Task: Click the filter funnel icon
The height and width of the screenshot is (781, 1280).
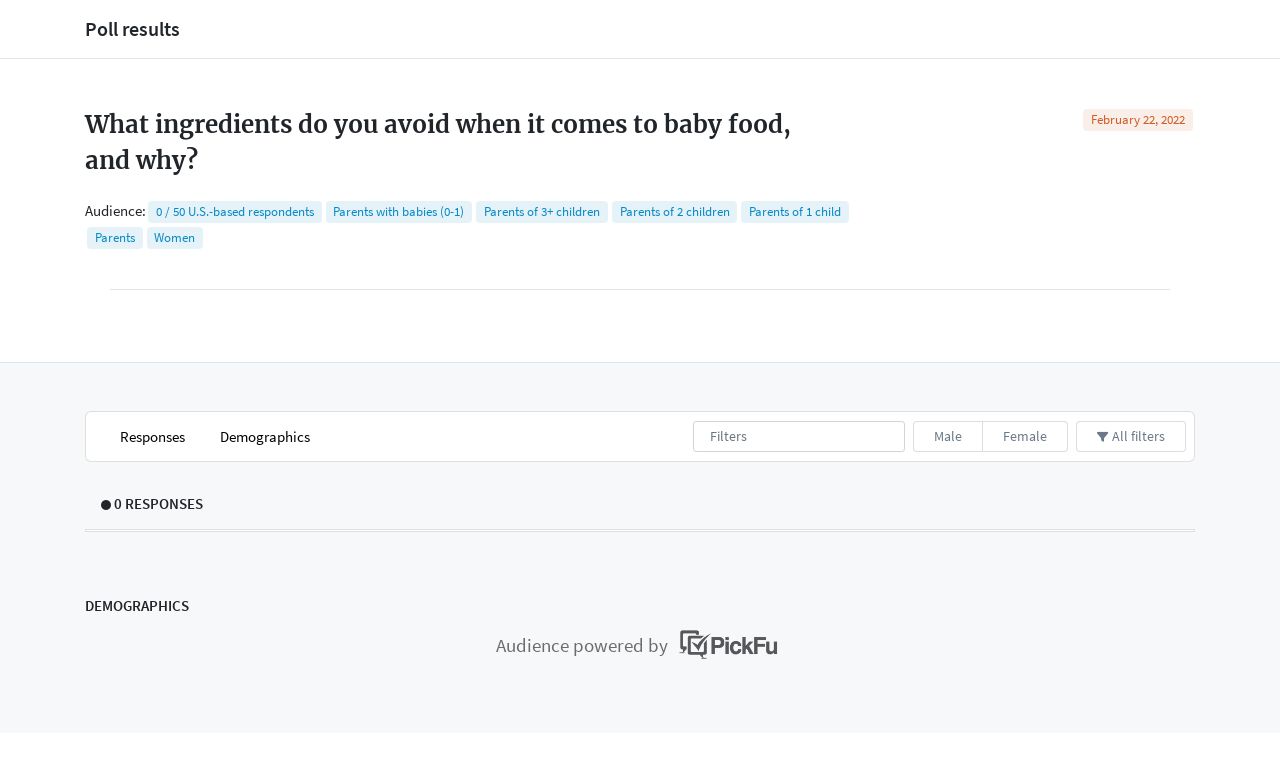Action: tap(1102, 437)
